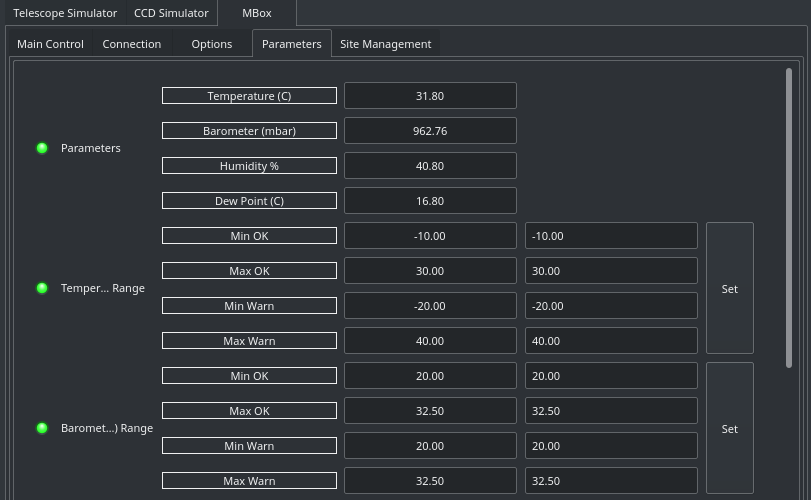Open the CCD Simulator tab
This screenshot has width=811, height=500.
coord(171,13)
